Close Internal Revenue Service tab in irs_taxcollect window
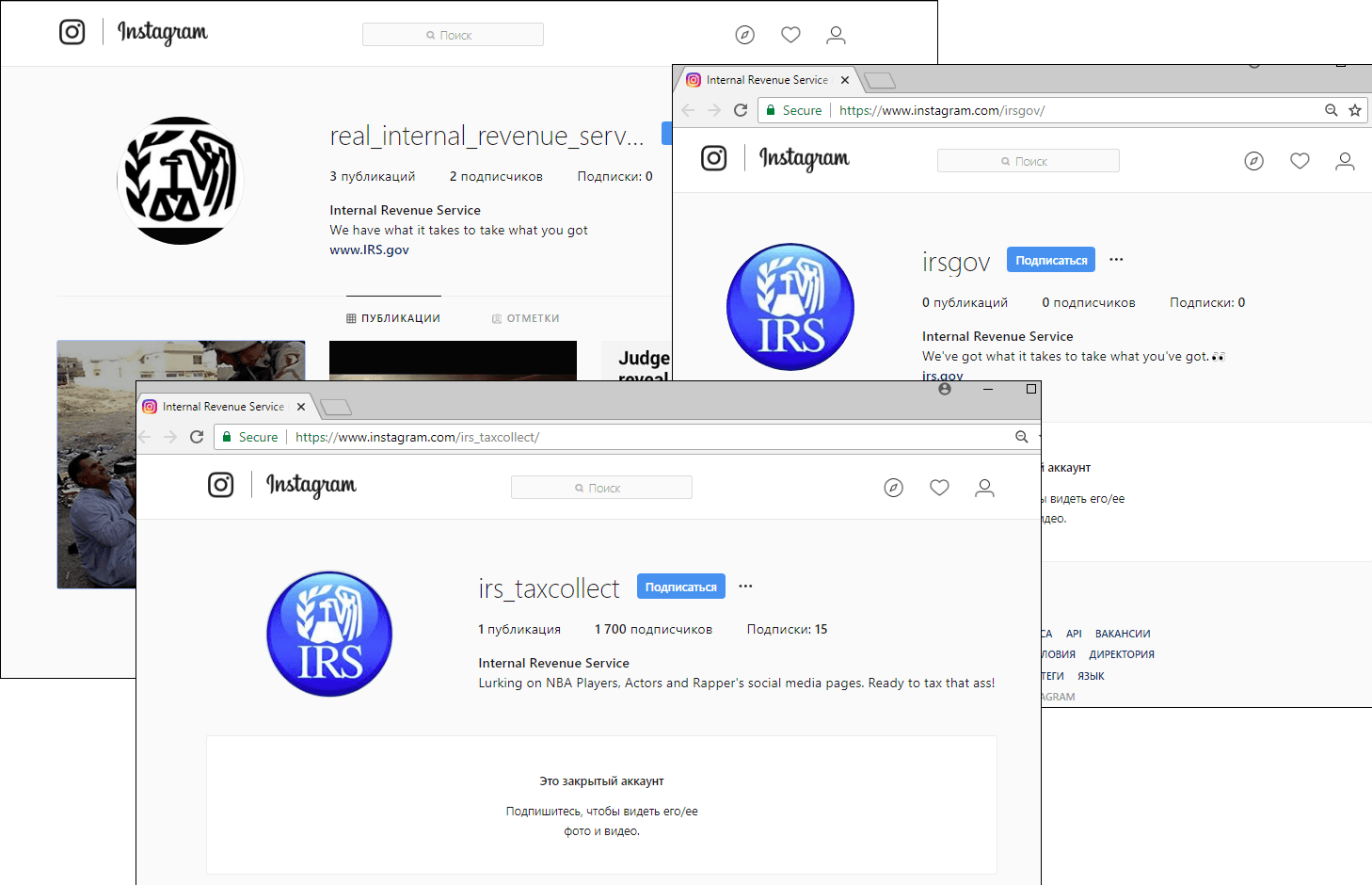 [x=301, y=407]
